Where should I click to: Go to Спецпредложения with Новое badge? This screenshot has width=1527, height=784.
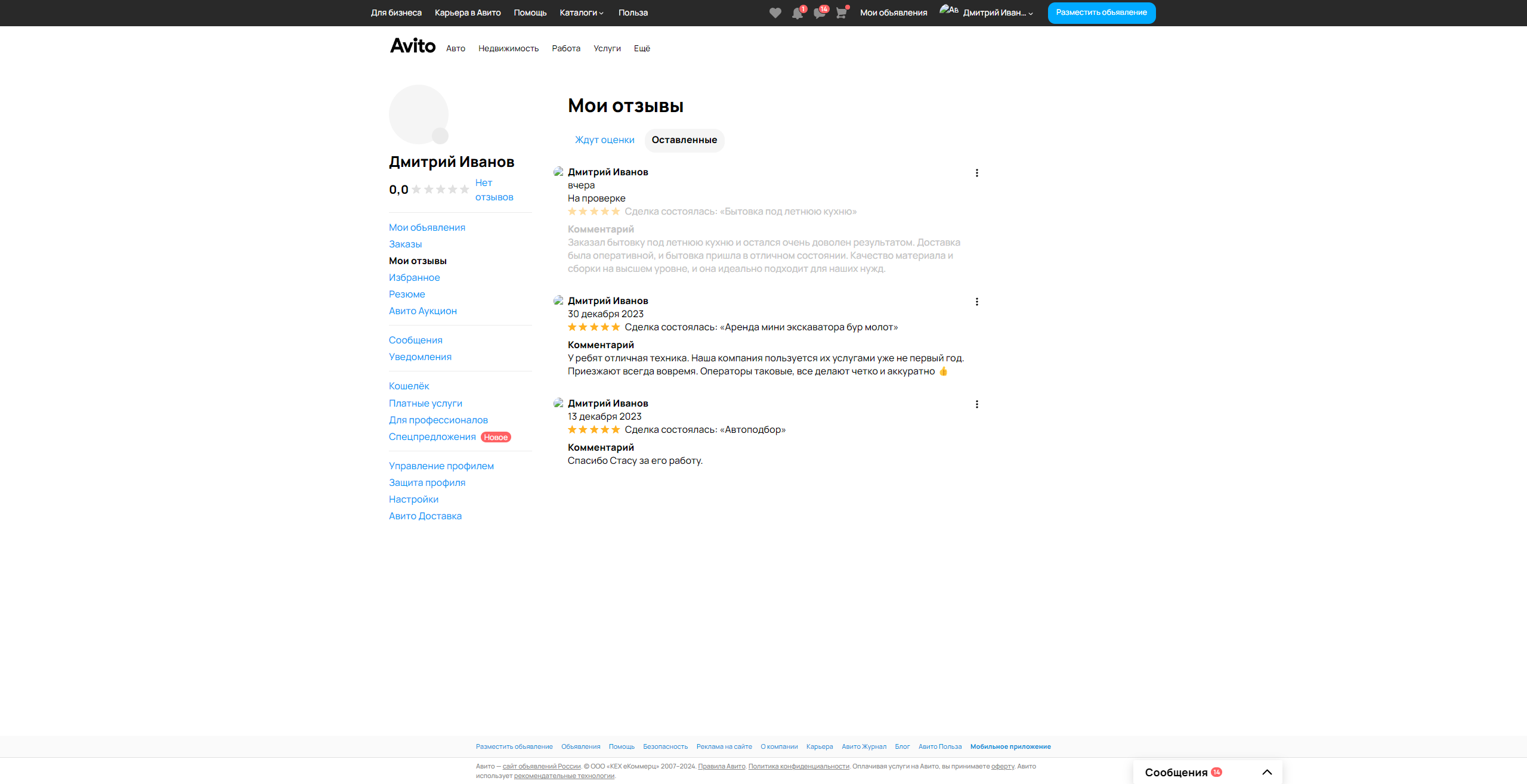pos(432,437)
